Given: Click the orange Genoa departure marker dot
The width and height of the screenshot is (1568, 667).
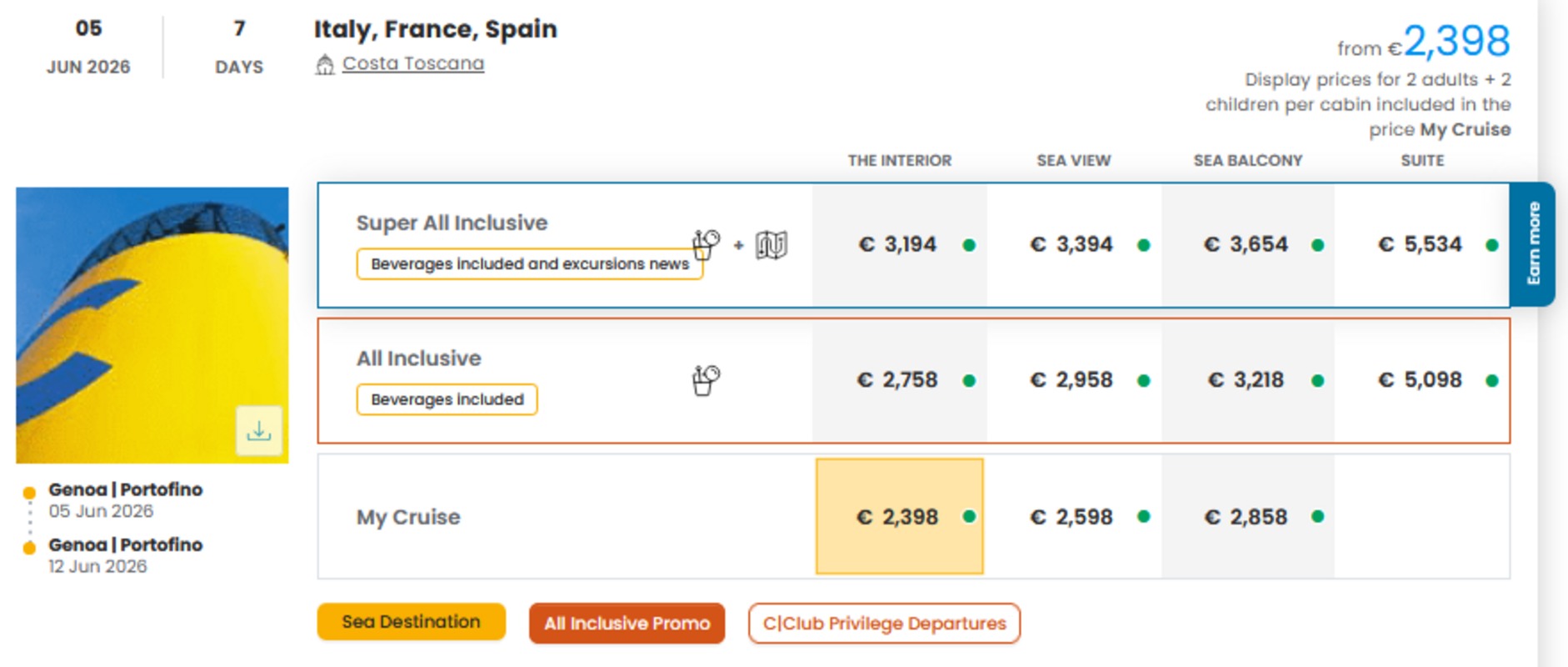Looking at the screenshot, I should (29, 493).
